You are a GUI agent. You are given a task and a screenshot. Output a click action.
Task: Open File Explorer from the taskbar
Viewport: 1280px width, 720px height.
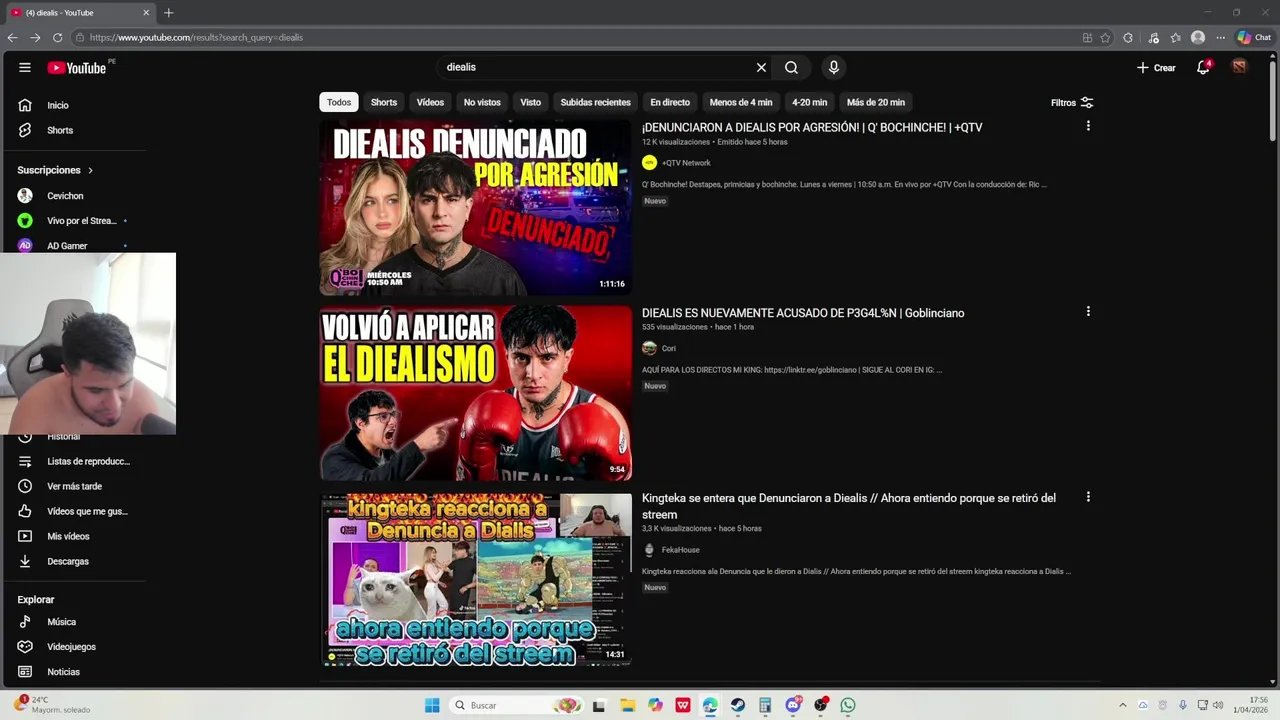(627, 705)
